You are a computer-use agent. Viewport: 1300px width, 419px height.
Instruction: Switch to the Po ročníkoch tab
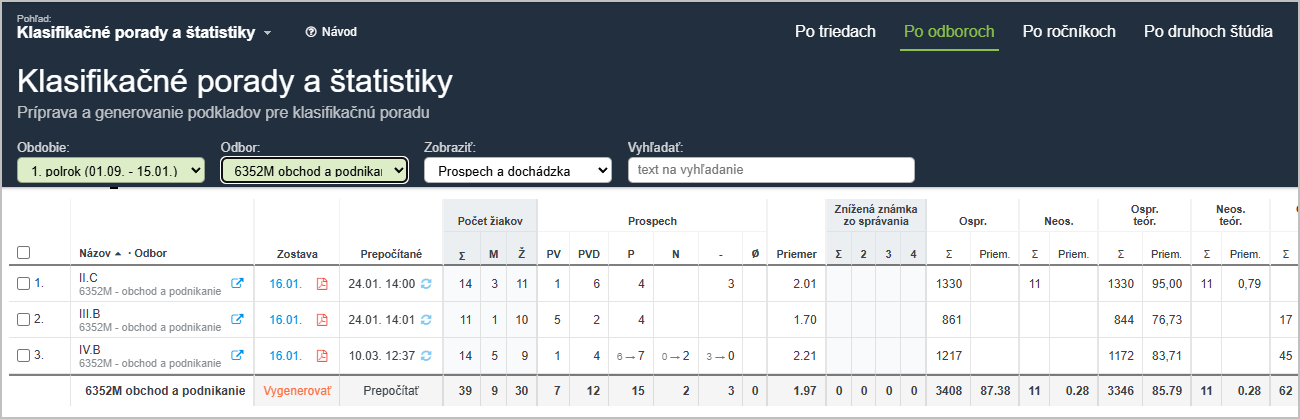tap(1069, 32)
